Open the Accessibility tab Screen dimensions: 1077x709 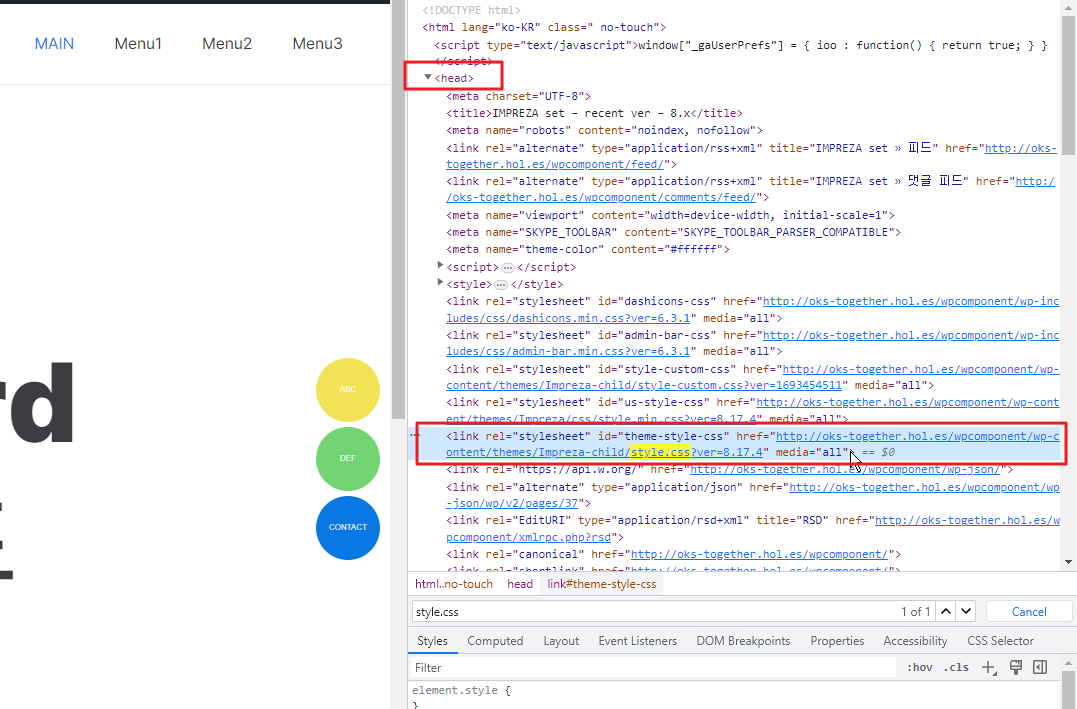(915, 641)
